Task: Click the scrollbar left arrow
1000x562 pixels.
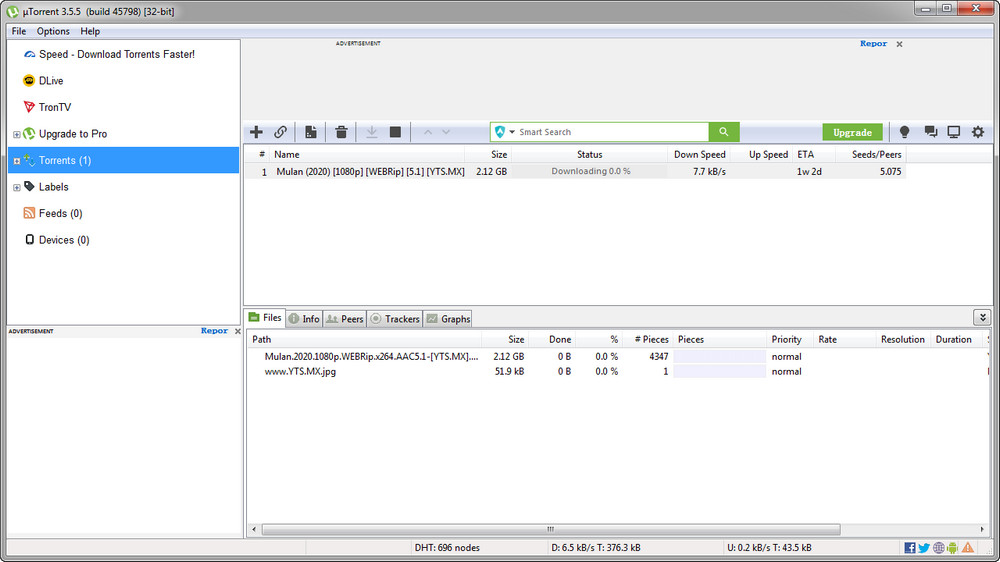Action: pyautogui.click(x=254, y=529)
